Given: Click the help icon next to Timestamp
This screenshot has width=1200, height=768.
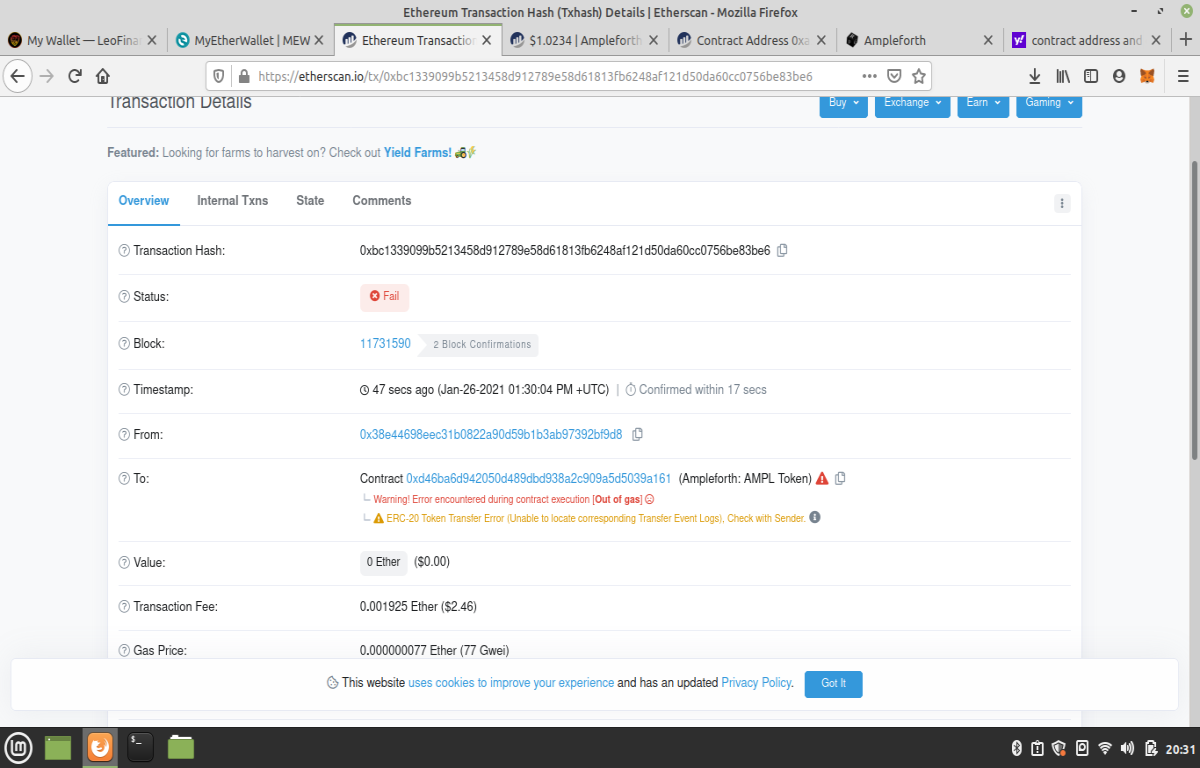Looking at the screenshot, I should 124,389.
